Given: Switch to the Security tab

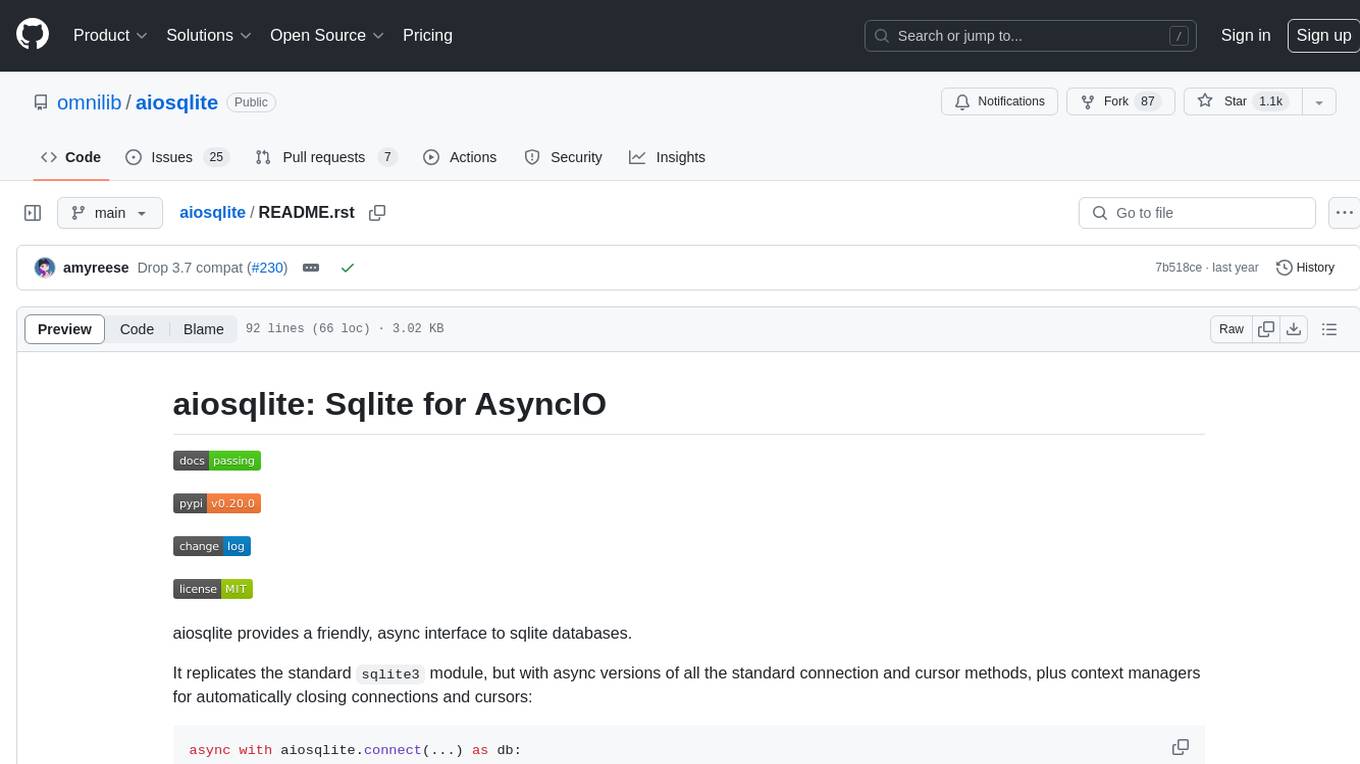Looking at the screenshot, I should 564,157.
